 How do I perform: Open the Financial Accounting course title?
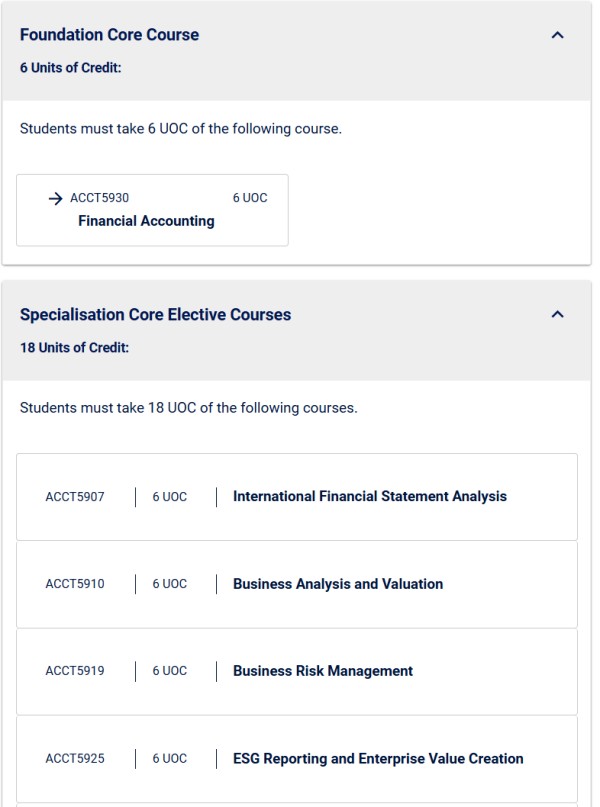(x=146, y=221)
